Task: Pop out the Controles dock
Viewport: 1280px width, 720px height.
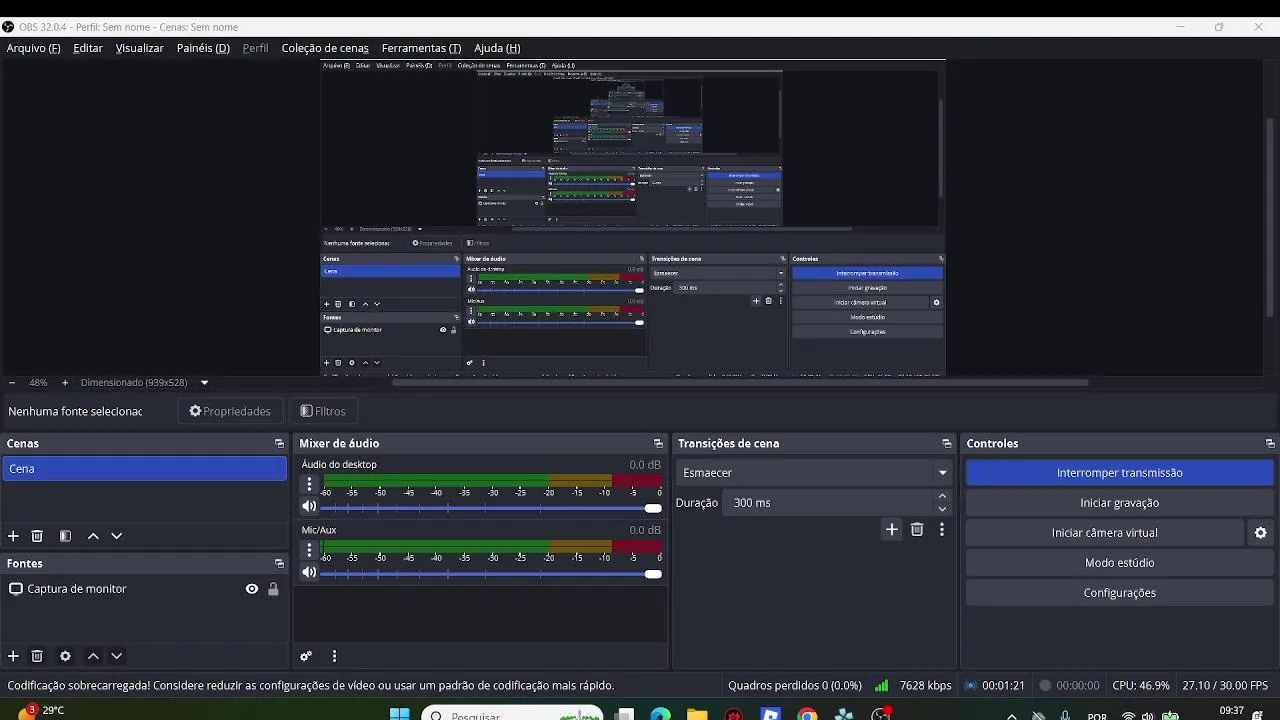Action: click(x=1270, y=443)
